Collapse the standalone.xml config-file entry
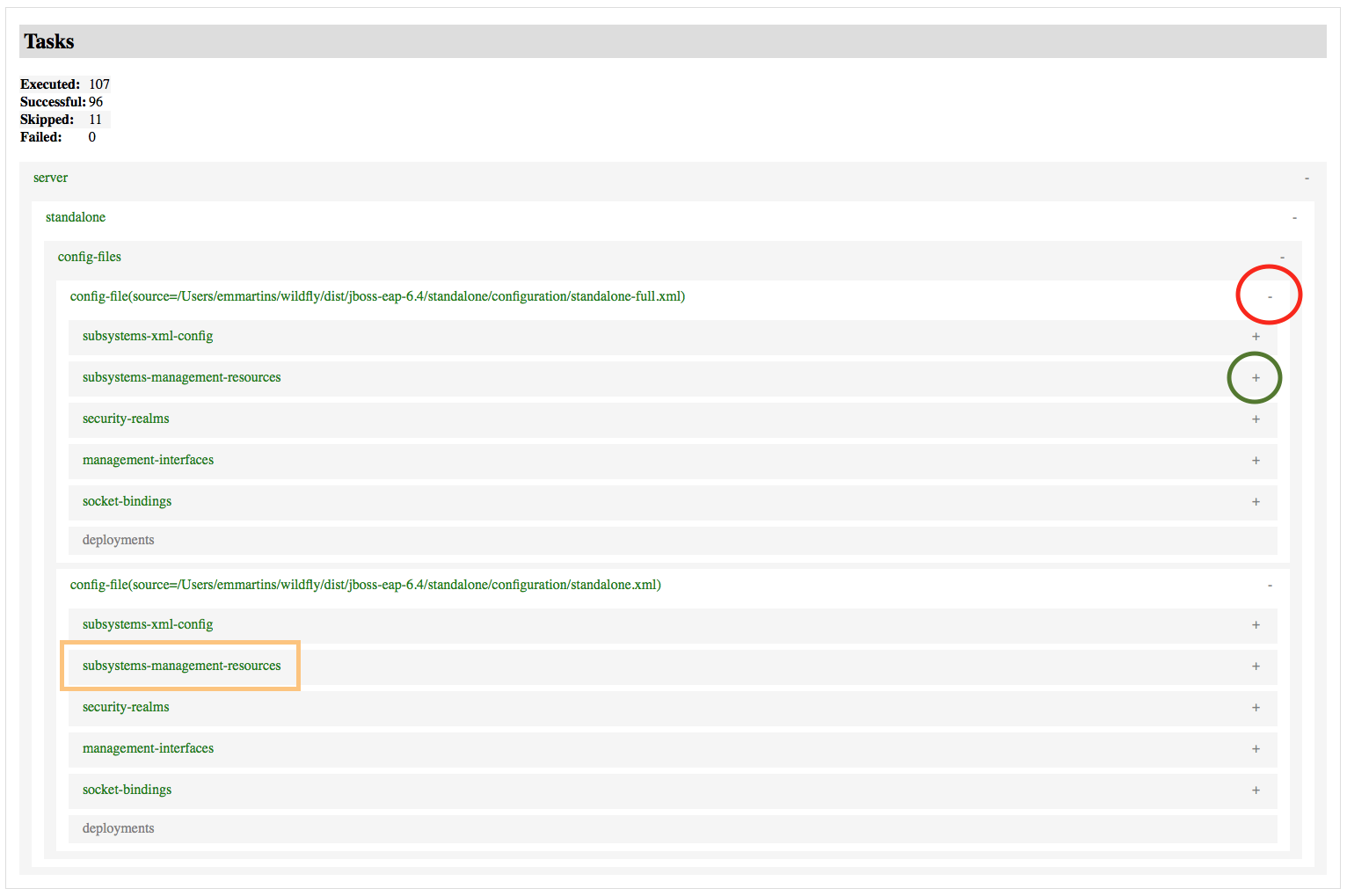1347x896 pixels. tap(1270, 586)
